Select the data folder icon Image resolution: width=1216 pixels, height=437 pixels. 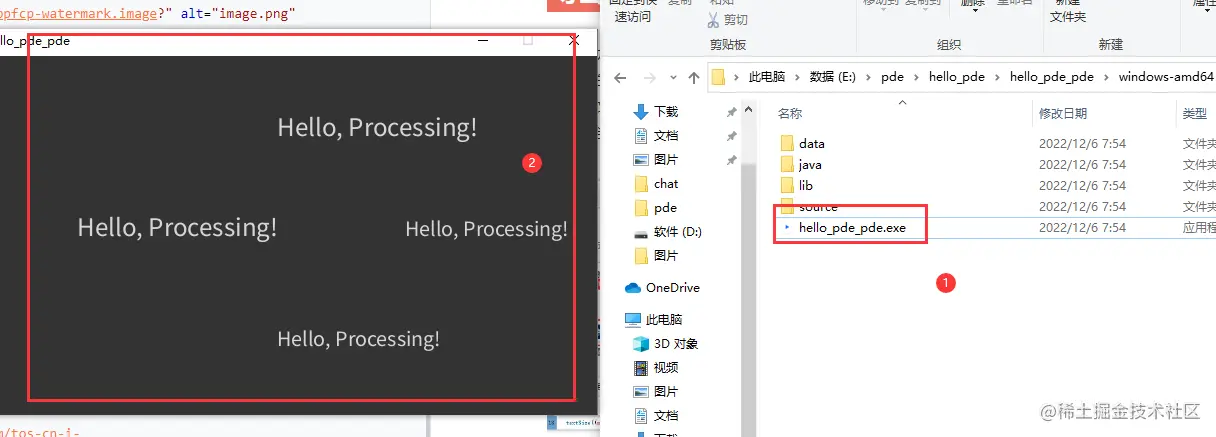tap(787, 144)
